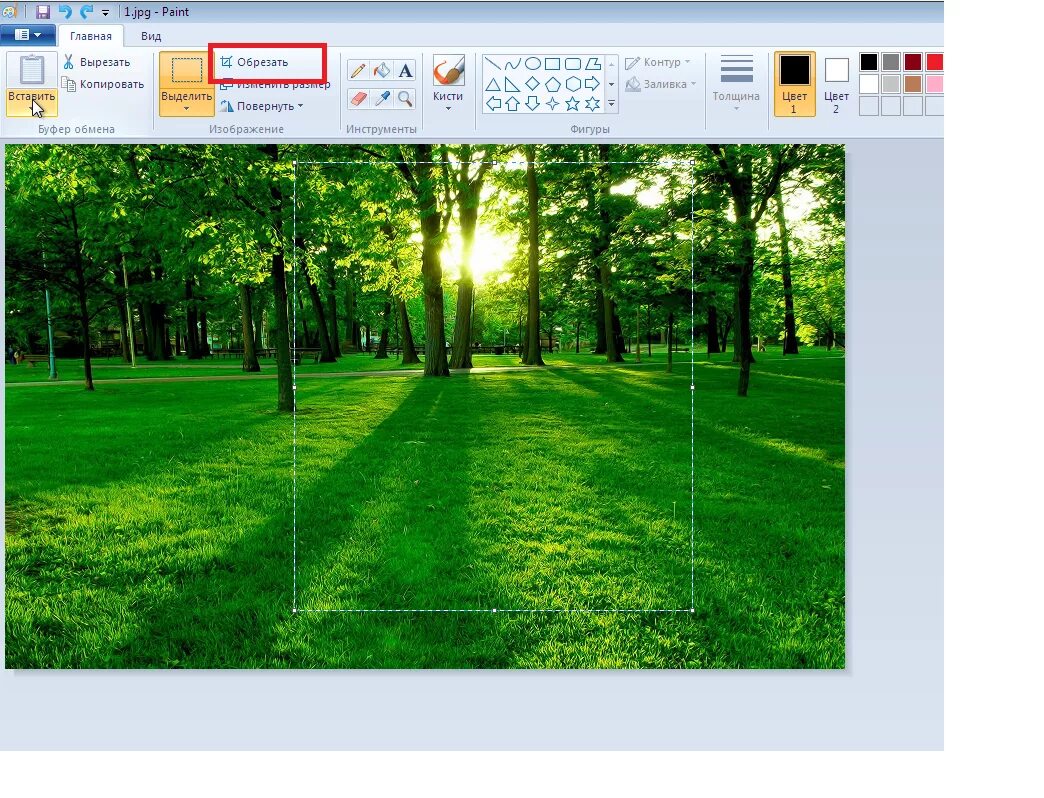Choose the Rounded rectangle shape
This screenshot has width=1044, height=798.
coord(573,64)
